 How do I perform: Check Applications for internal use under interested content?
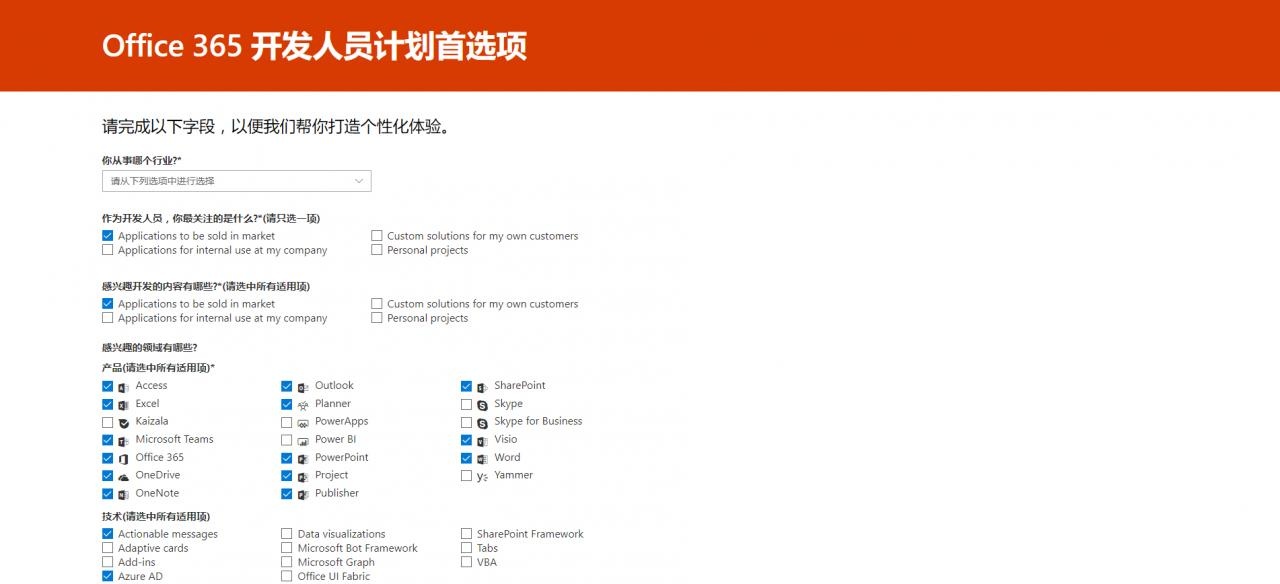click(107, 318)
